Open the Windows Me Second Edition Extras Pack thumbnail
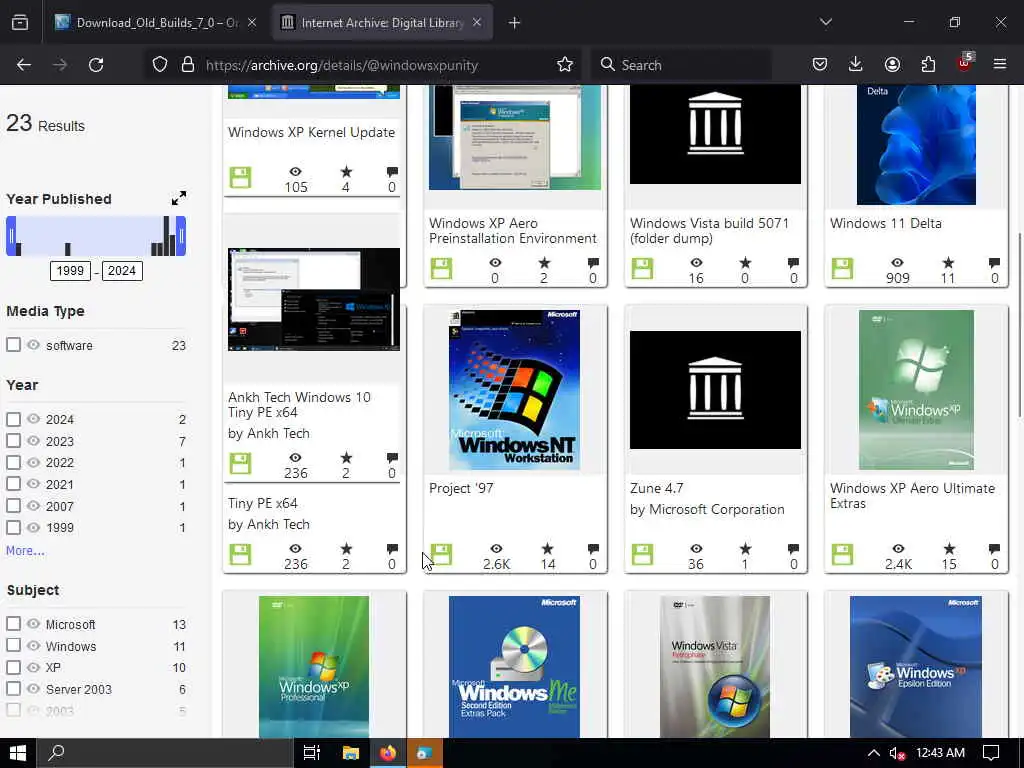 coord(515,667)
